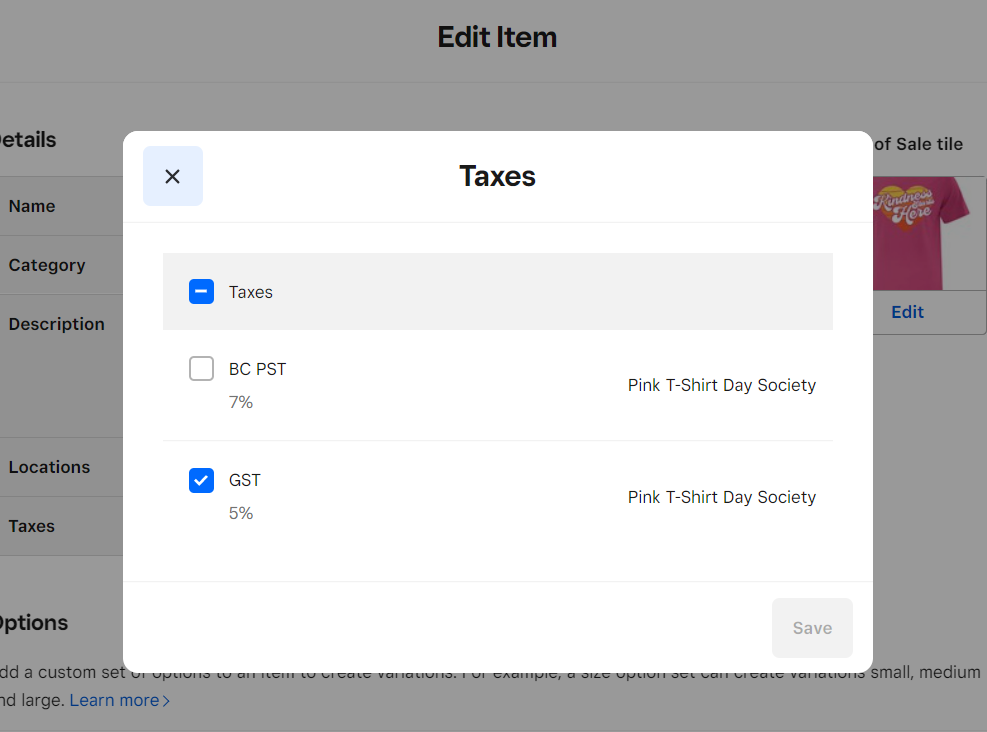This screenshot has height=732, width=987.
Task: Open the Learn more link
Action: 114,700
